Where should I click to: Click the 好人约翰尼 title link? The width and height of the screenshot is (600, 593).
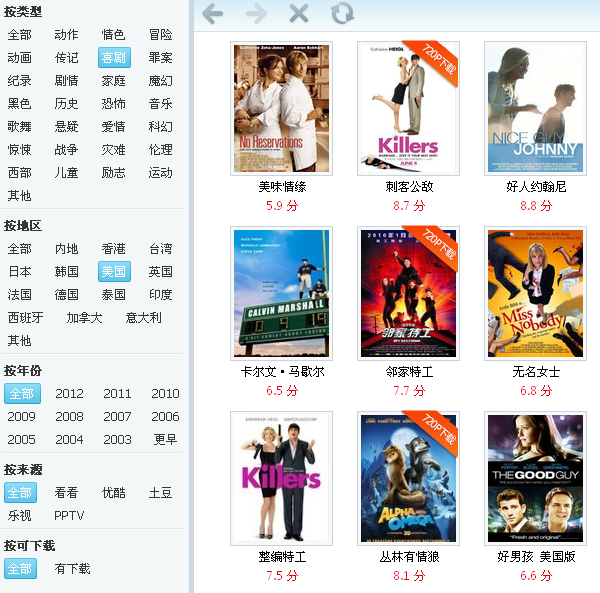pyautogui.click(x=536, y=187)
